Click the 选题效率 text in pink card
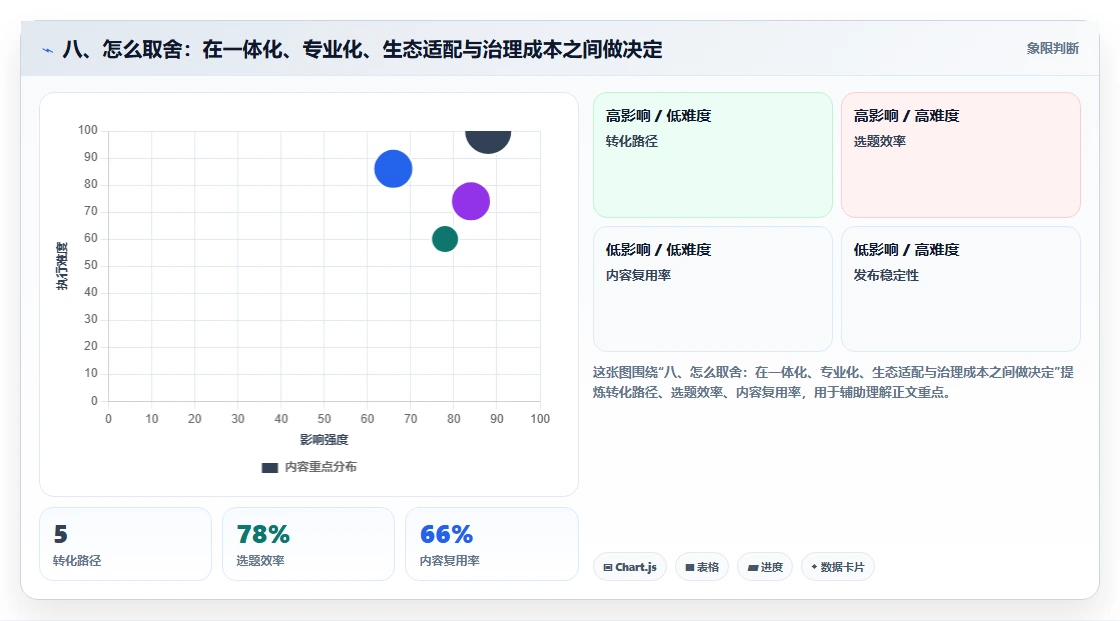 point(879,141)
